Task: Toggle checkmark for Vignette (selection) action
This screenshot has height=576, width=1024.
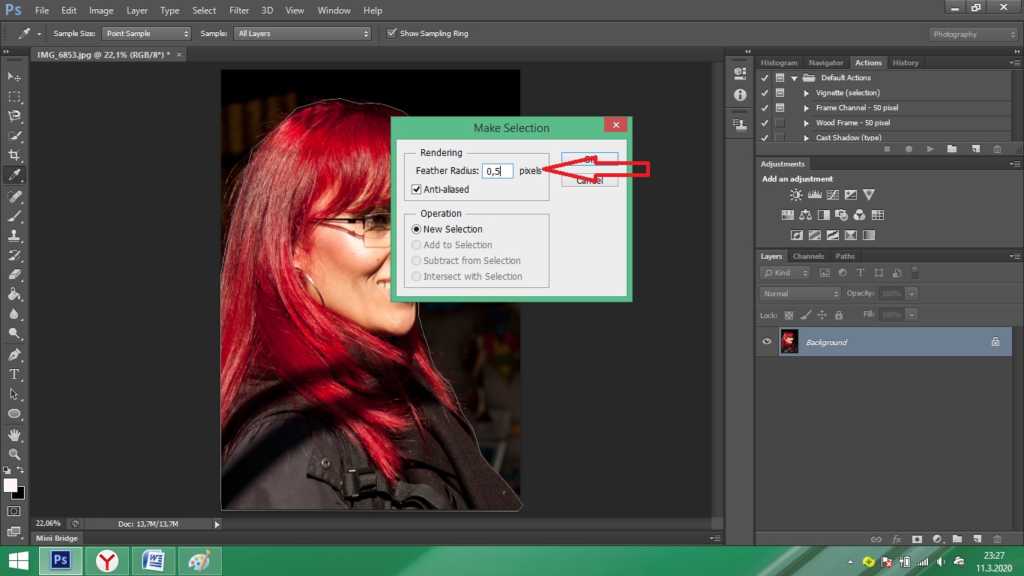Action: (765, 93)
